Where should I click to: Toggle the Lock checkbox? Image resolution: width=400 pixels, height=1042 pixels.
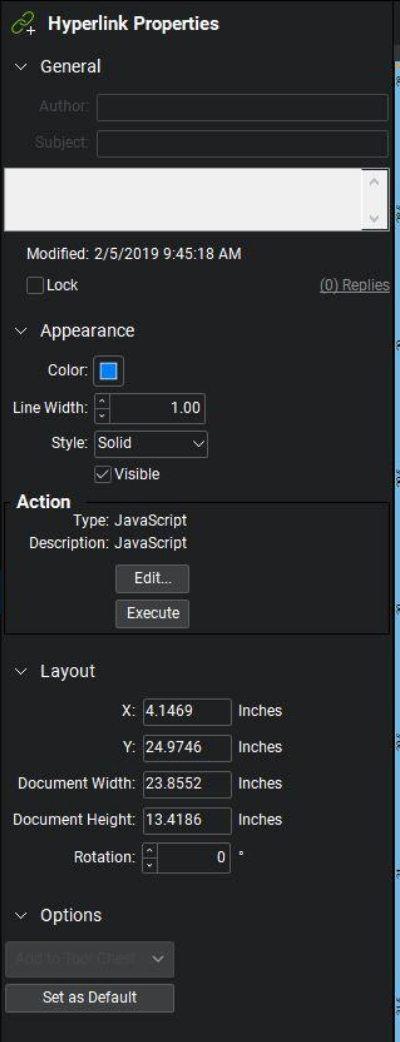click(x=35, y=286)
